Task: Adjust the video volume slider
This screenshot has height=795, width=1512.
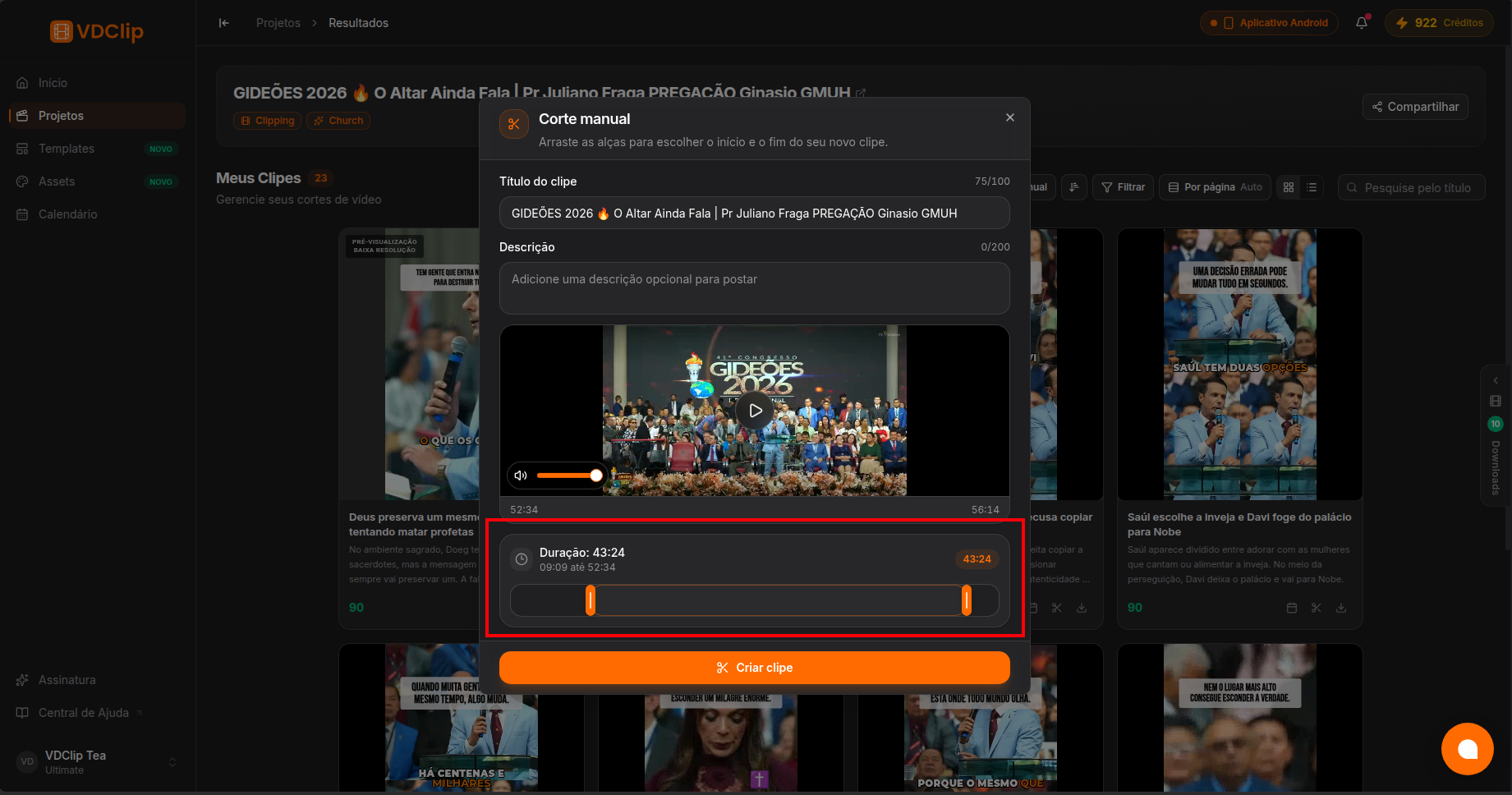Action: click(x=569, y=476)
